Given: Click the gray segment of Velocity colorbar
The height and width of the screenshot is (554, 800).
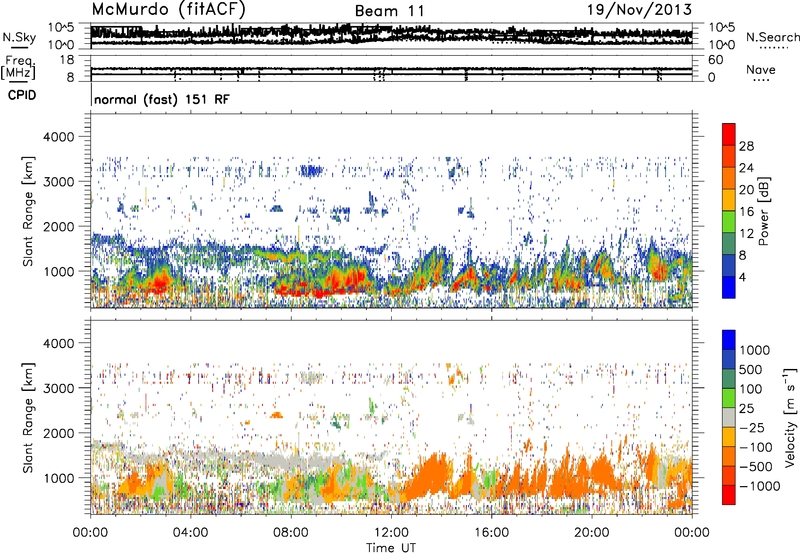Looking at the screenshot, I should click(729, 417).
